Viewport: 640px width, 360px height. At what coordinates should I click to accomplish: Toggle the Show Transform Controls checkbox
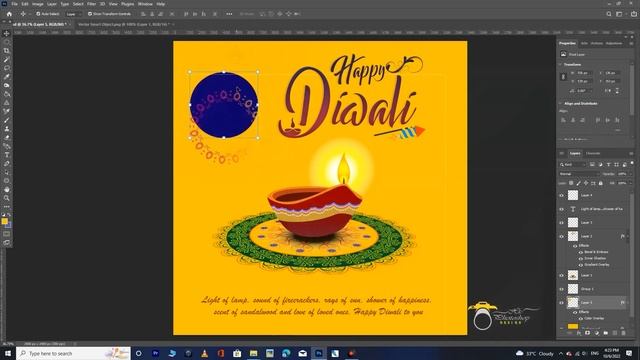click(90, 14)
